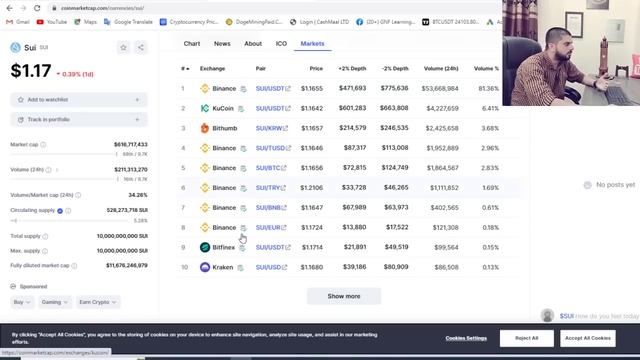The width and height of the screenshot is (640, 360).
Task: Sort the table by rank number column
Action: tap(185, 69)
